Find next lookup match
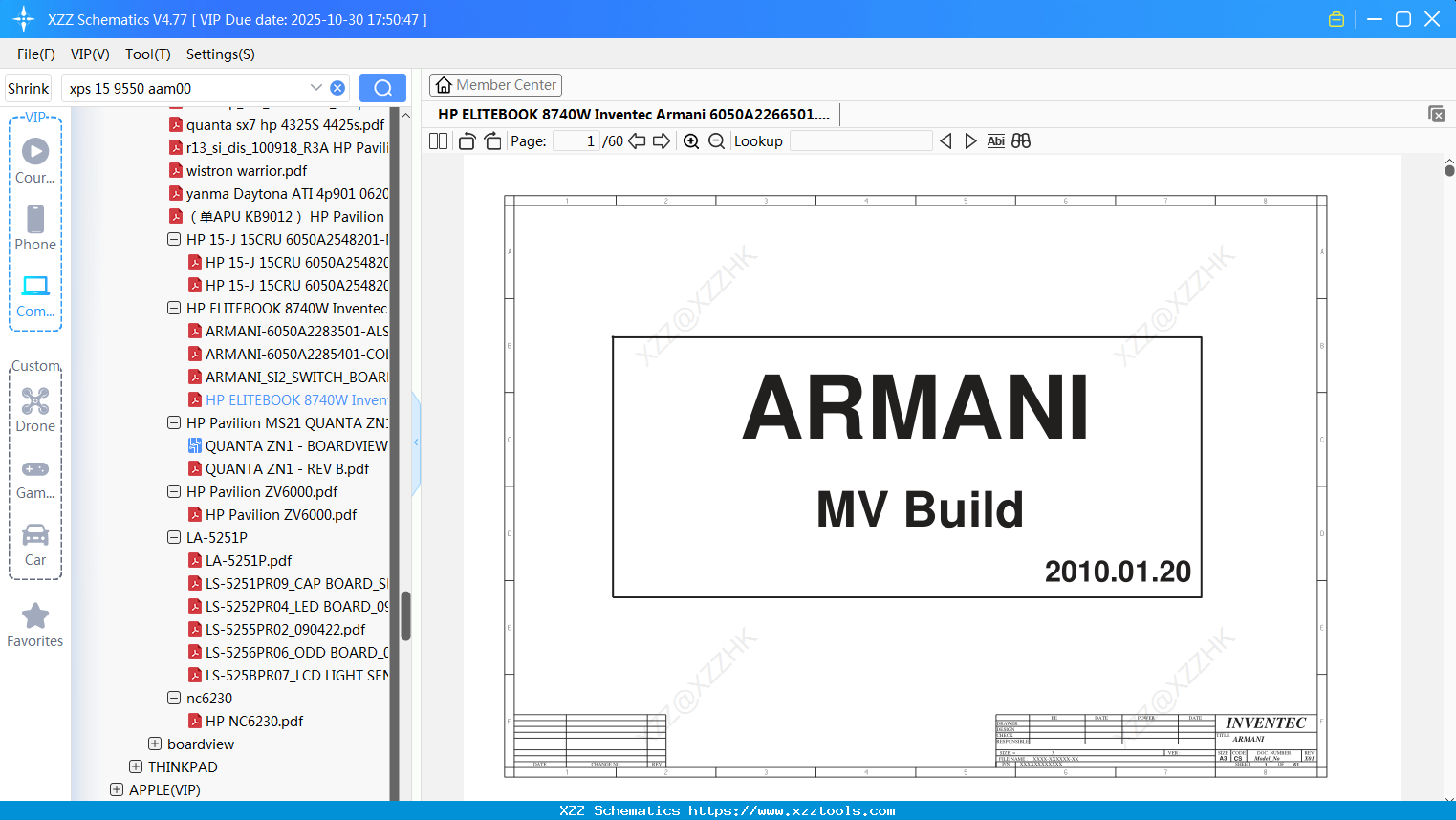 (970, 140)
